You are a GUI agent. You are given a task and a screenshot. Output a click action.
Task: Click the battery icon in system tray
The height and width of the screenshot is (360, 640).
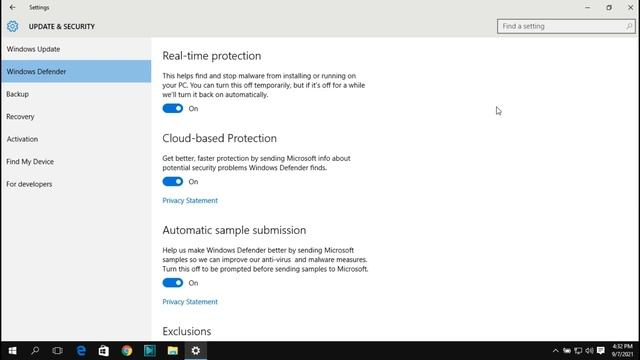567,351
